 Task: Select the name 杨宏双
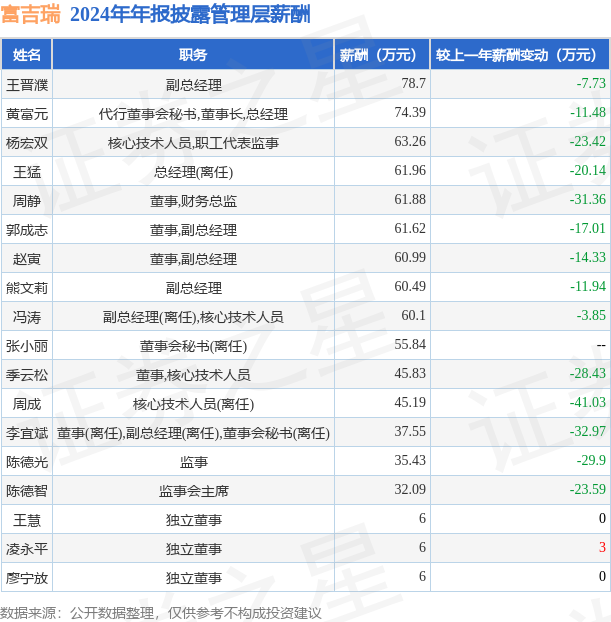pos(27,143)
